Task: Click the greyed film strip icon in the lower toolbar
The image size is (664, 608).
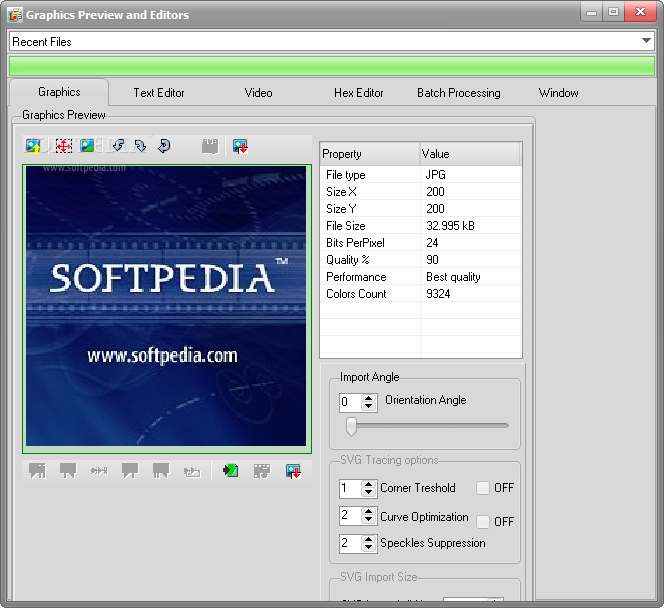Action: 262,471
